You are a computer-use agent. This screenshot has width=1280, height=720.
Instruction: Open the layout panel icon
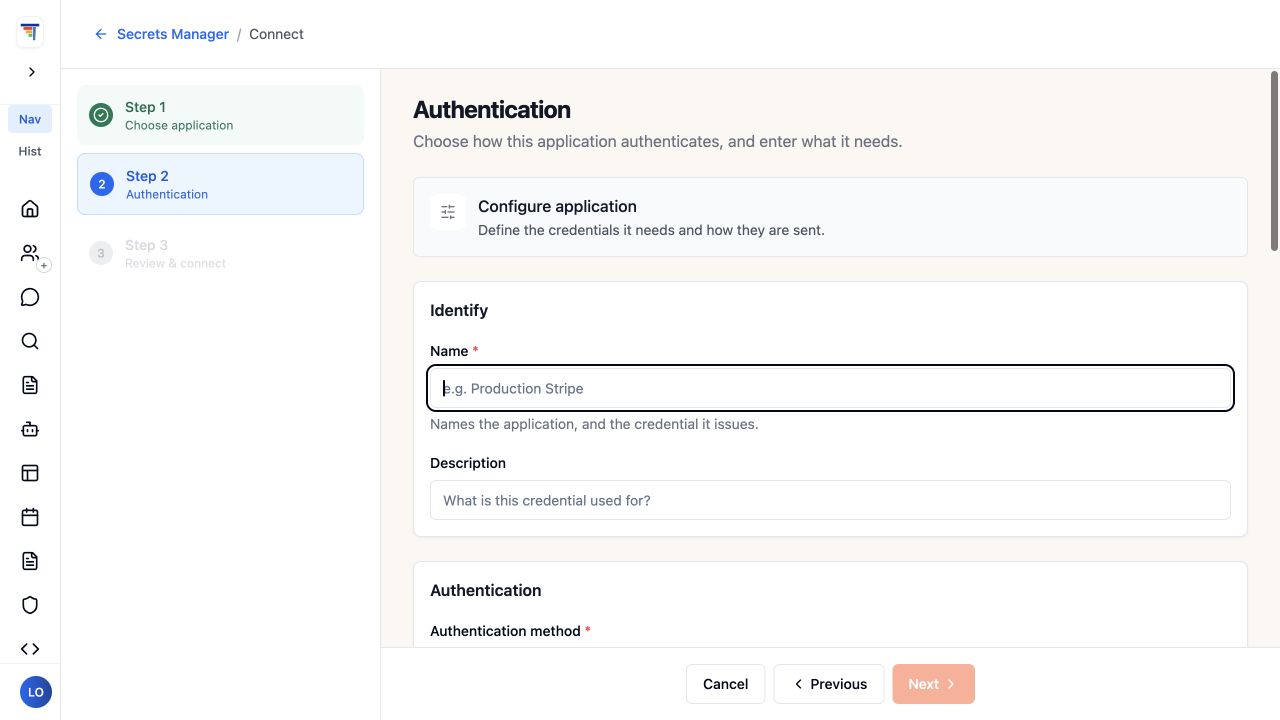[30, 473]
